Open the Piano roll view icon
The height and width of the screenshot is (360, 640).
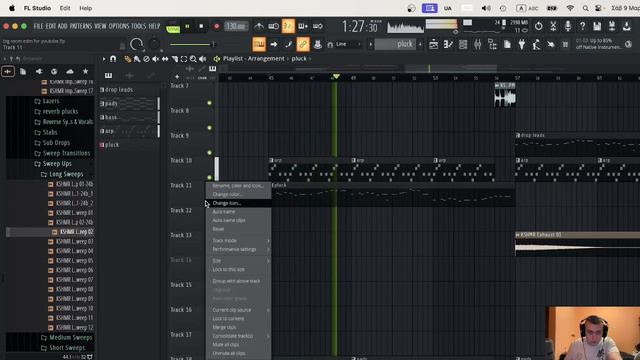[x=448, y=44]
